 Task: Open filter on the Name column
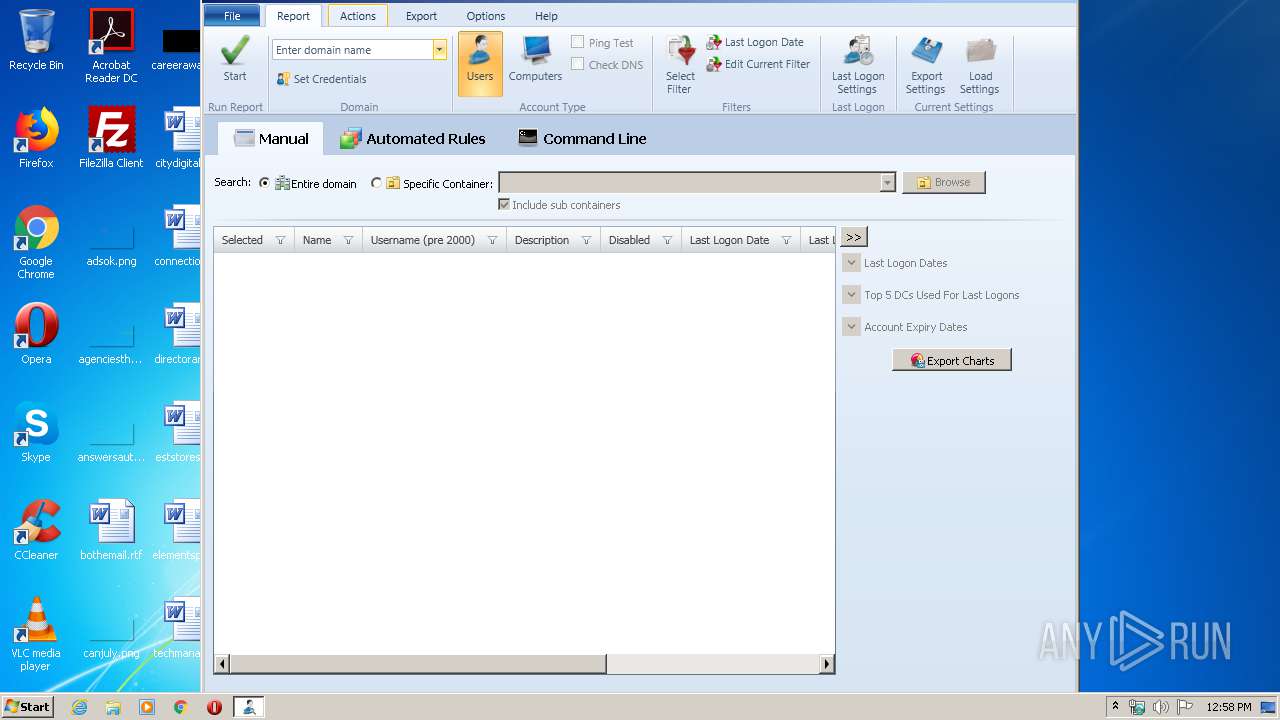[x=348, y=240]
